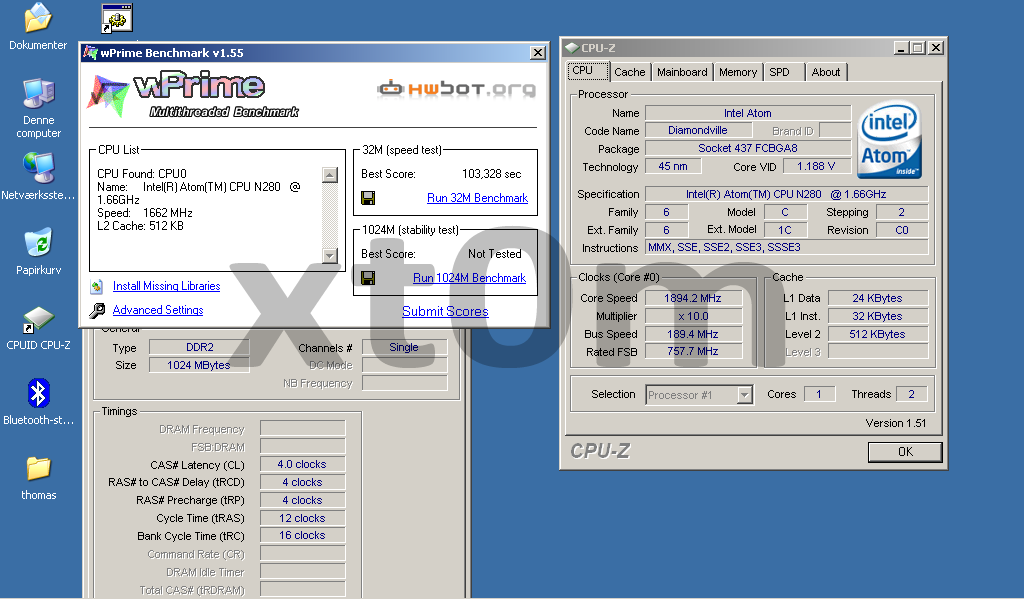Click the Package value Socket 437 FCBGA8
This screenshot has width=1024, height=600.
pos(748,148)
